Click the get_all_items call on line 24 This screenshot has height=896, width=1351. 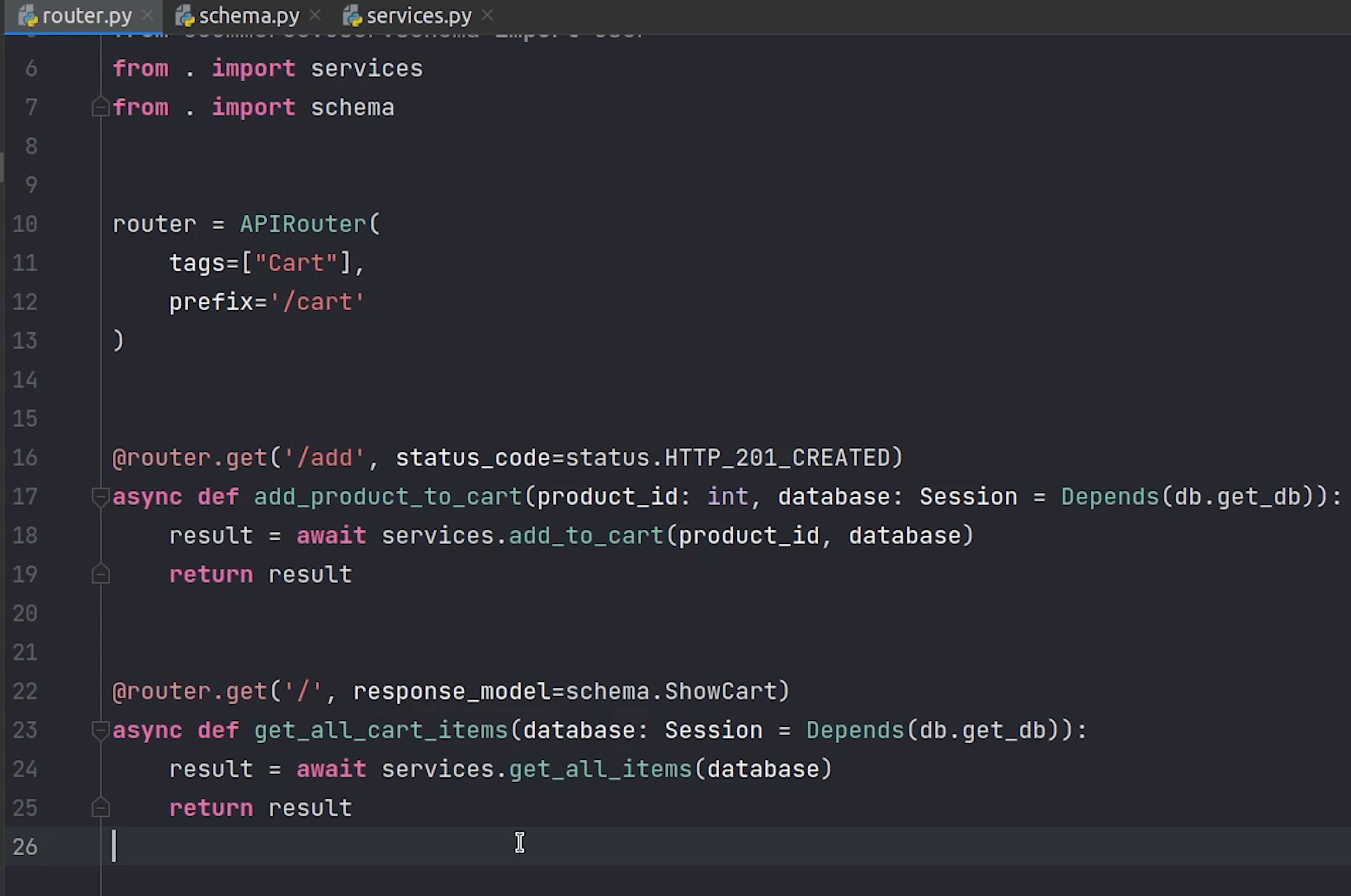[599, 769]
